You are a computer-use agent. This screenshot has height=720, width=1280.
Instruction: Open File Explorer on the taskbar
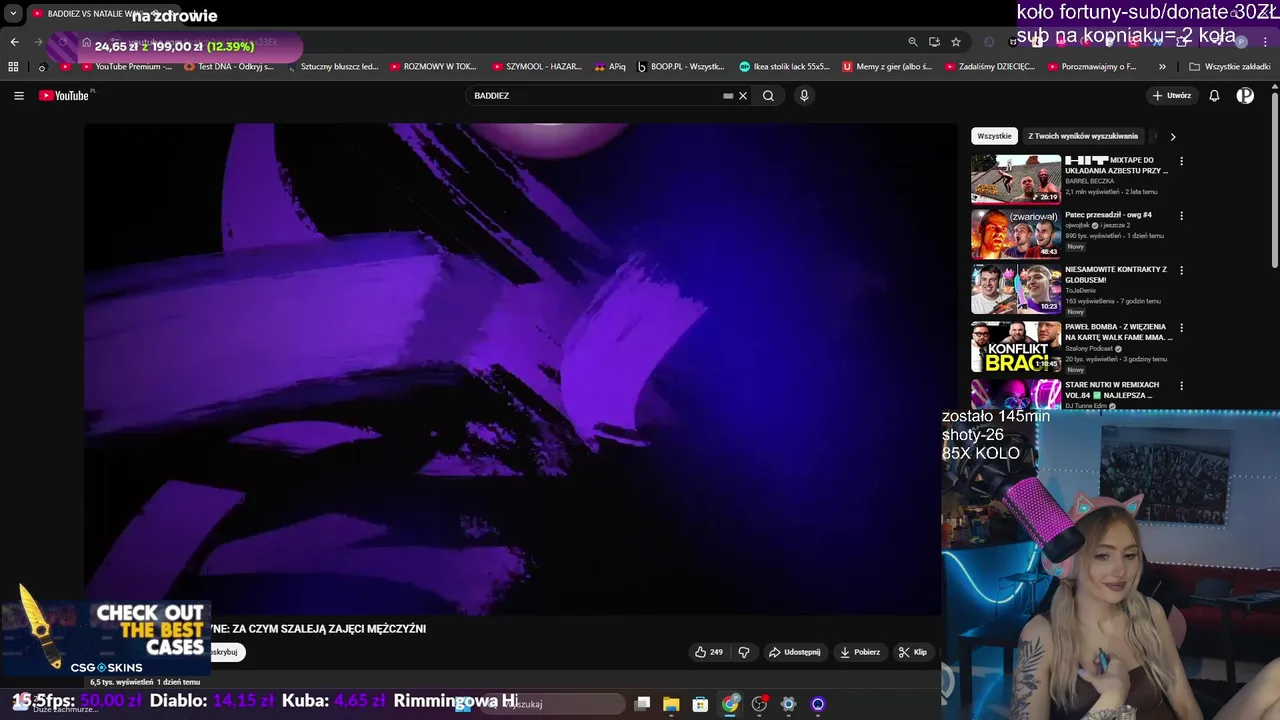tap(671, 704)
